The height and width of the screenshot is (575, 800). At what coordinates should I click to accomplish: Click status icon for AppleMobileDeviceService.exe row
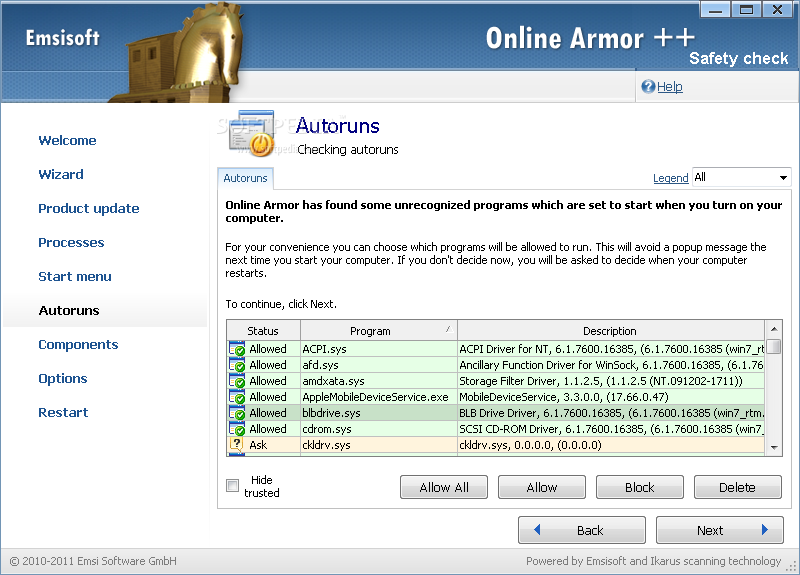237,397
